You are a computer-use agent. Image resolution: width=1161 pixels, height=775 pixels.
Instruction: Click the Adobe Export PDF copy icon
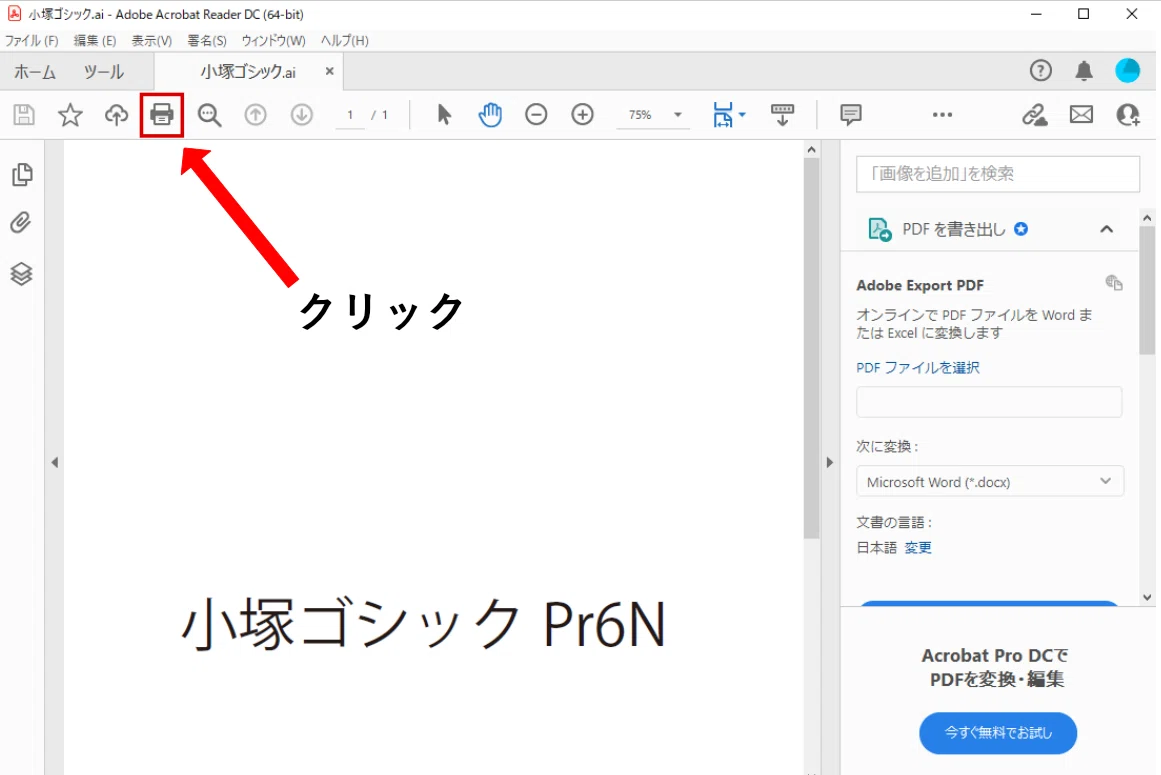[x=1114, y=283]
